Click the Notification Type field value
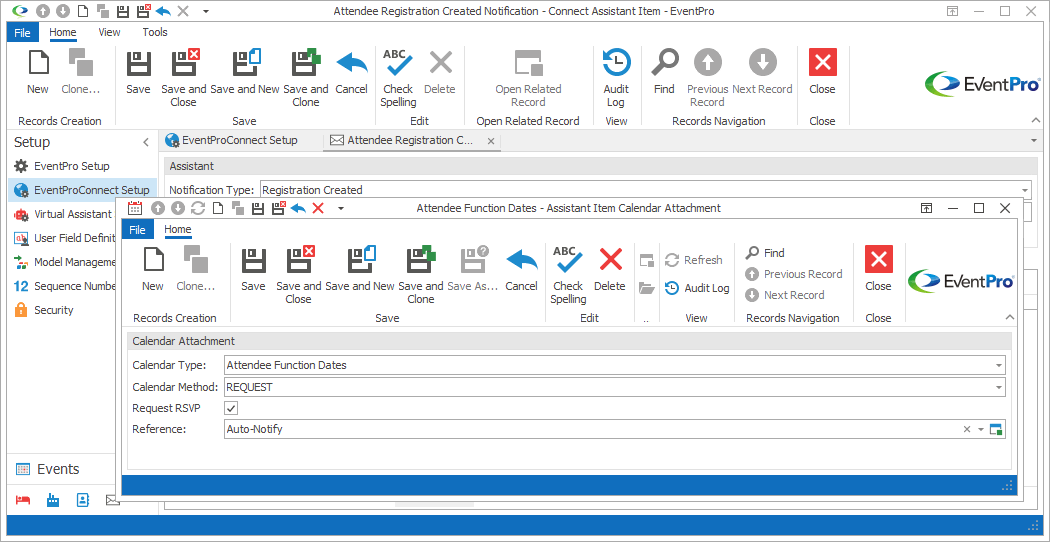 (x=312, y=190)
